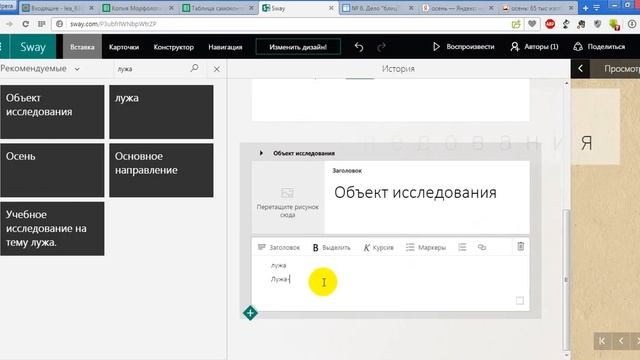
Task: Click the Объект исследования heading text
Action: 415,193
